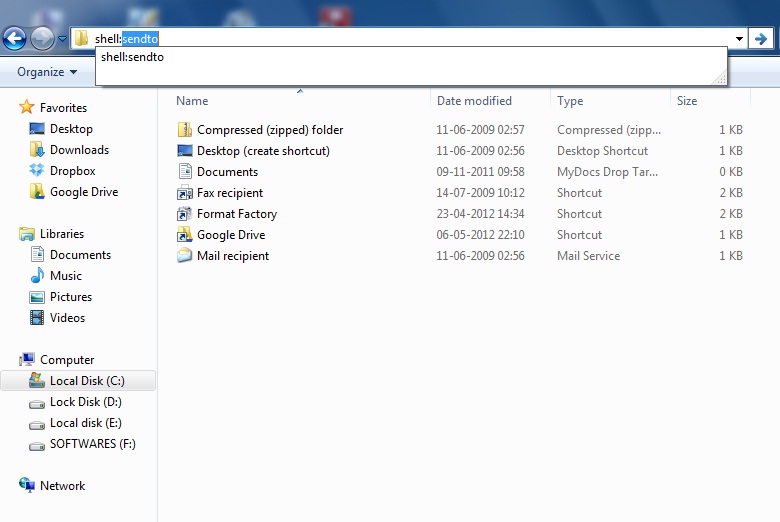Click the Compressed (zipped) folder icon
Image resolution: width=780 pixels, height=522 pixels.
[x=185, y=130]
